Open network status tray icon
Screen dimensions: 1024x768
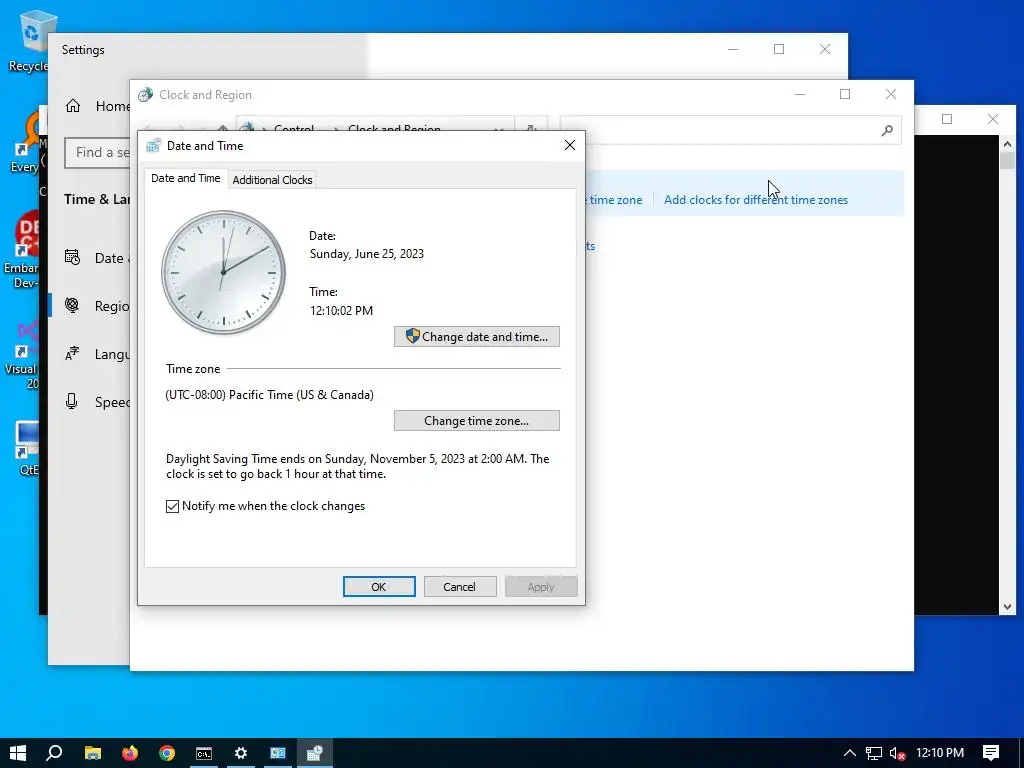(874, 753)
